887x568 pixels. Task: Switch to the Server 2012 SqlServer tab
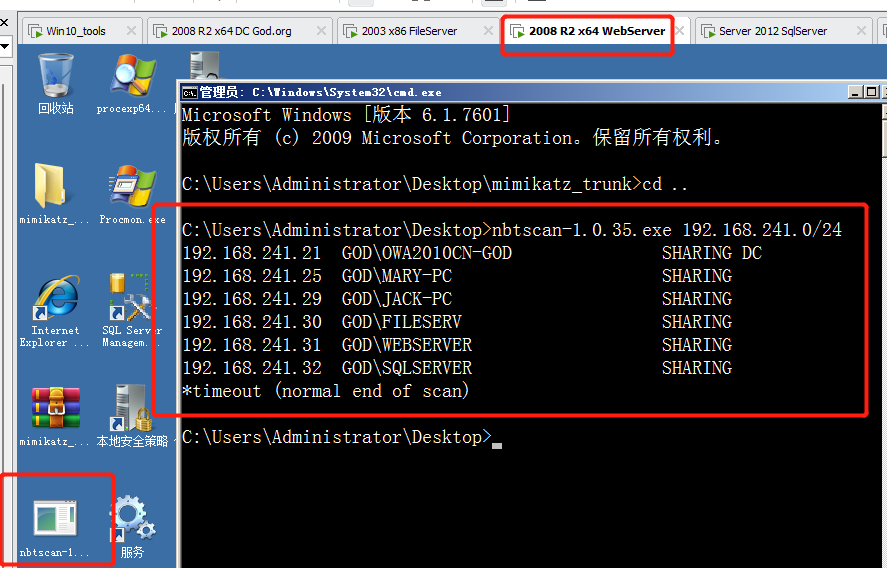(772, 31)
